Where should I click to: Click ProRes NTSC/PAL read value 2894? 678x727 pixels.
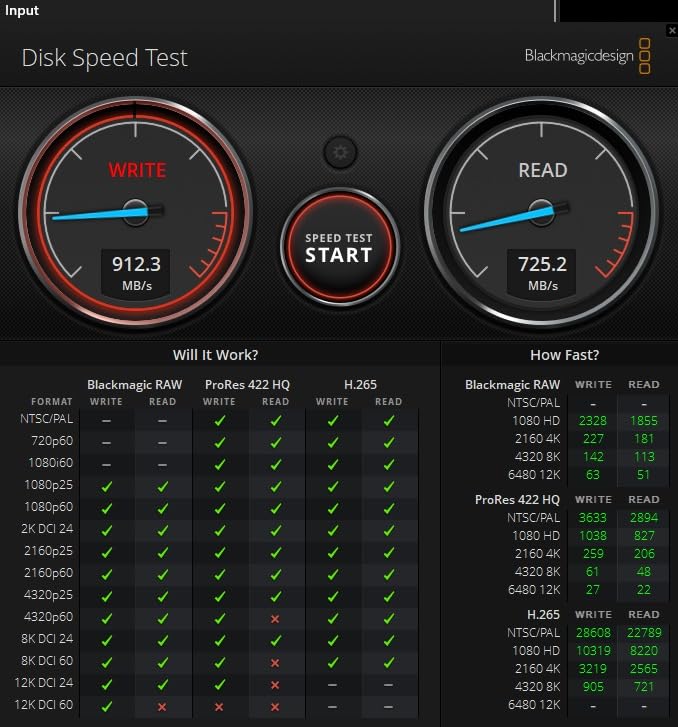tap(644, 518)
